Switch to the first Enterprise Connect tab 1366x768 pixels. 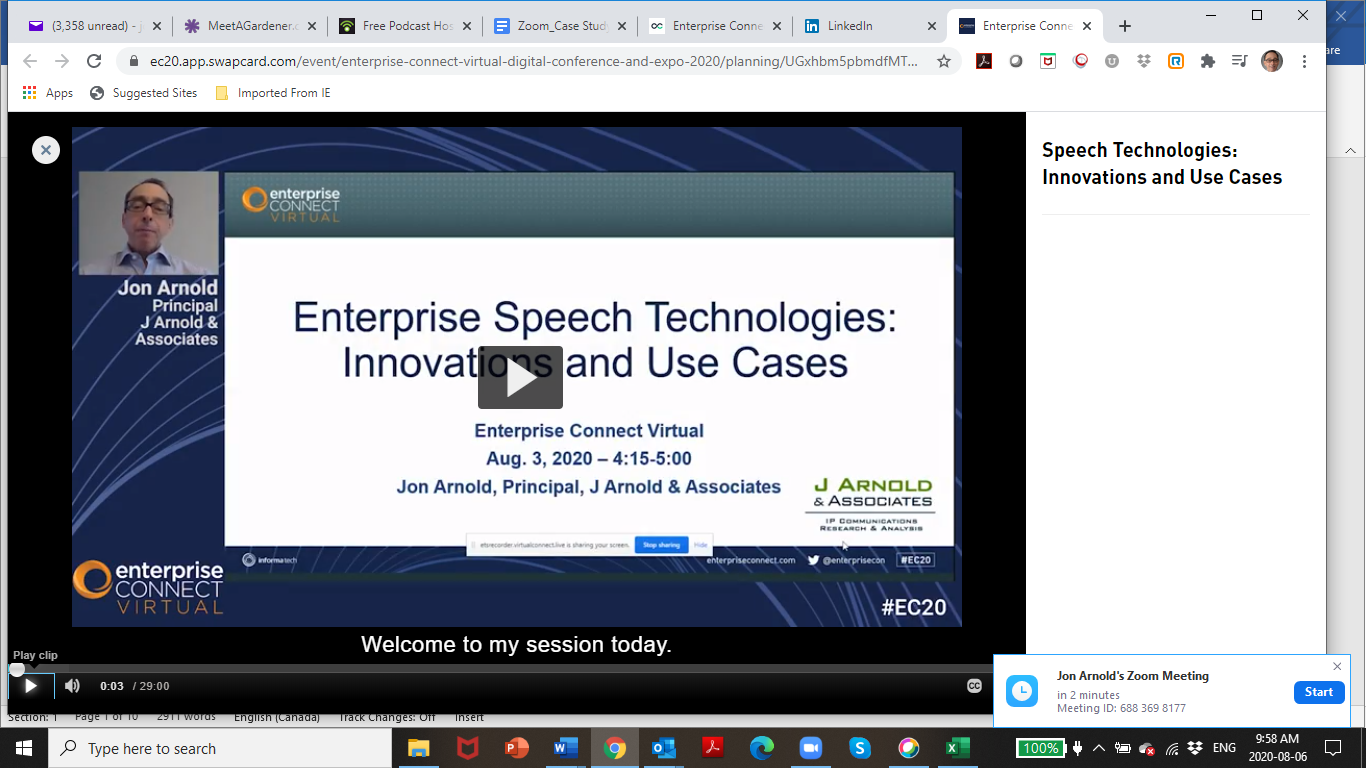[x=713, y=26]
